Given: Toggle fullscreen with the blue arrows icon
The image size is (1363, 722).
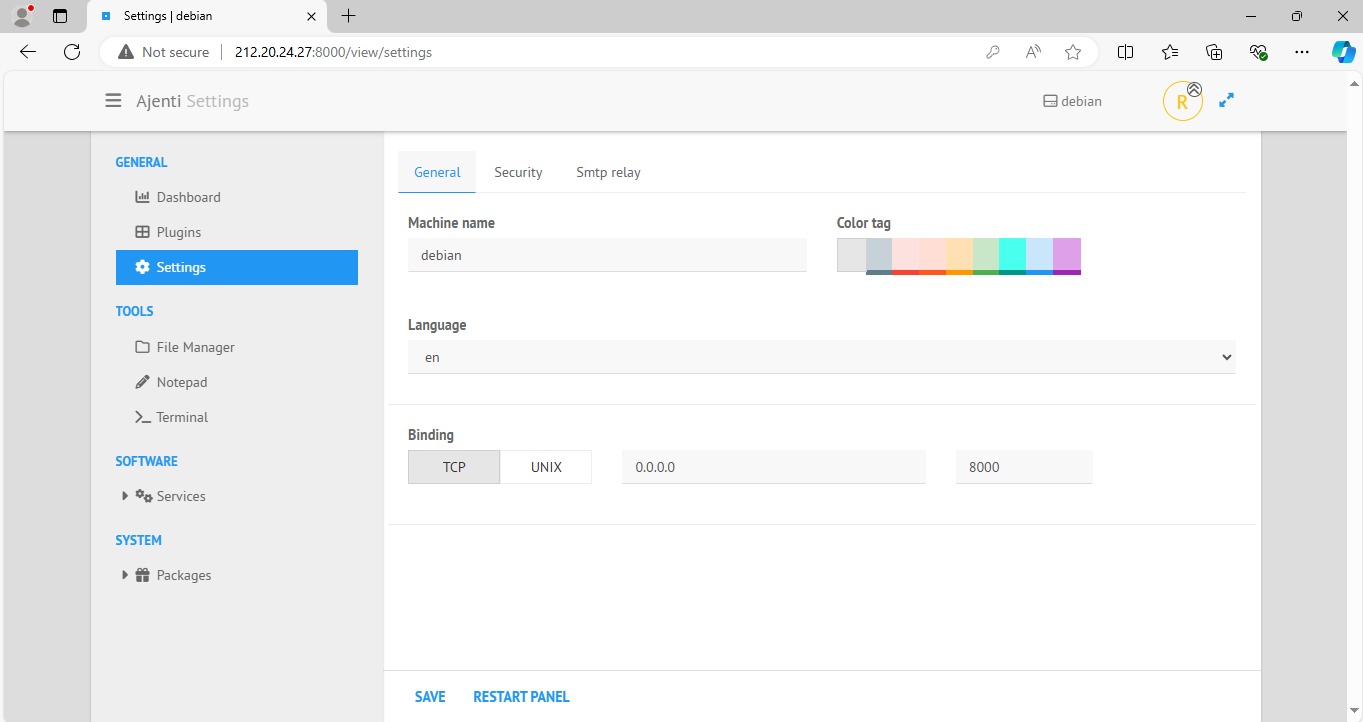Looking at the screenshot, I should pyautogui.click(x=1226, y=100).
